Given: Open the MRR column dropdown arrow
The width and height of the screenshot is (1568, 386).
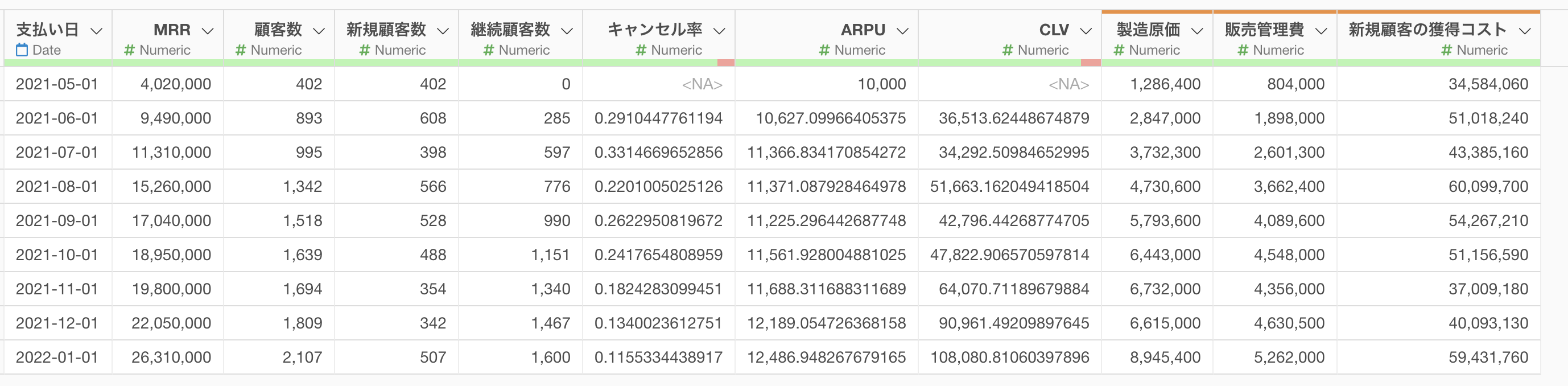Looking at the screenshot, I should point(208,31).
